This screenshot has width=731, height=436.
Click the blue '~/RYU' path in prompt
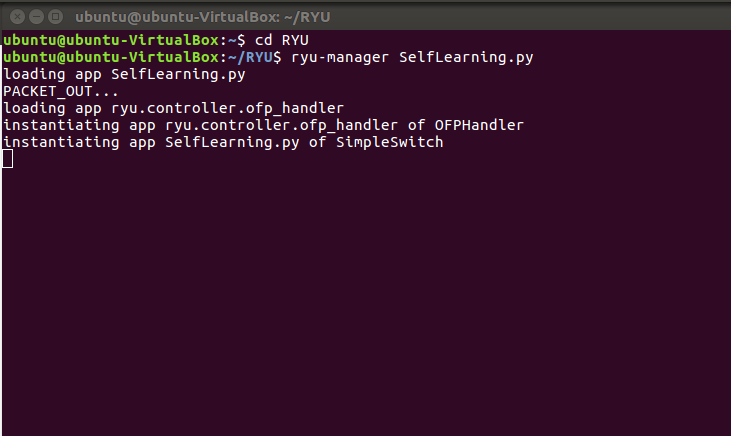pyautogui.click(x=262, y=57)
